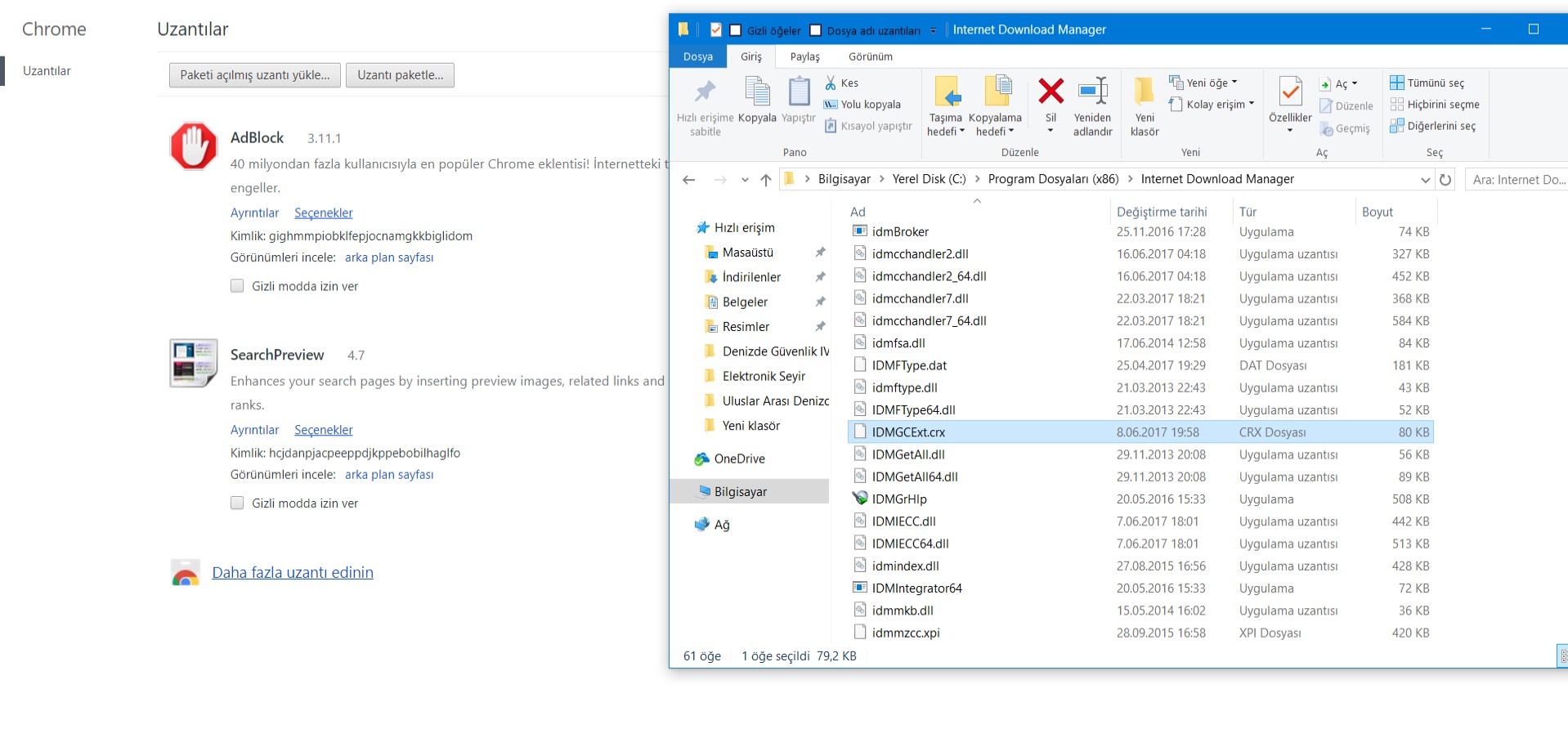Image resolution: width=1568 pixels, height=747 pixels.
Task: Switch to the Görünüm ribbon tab
Action: [871, 56]
